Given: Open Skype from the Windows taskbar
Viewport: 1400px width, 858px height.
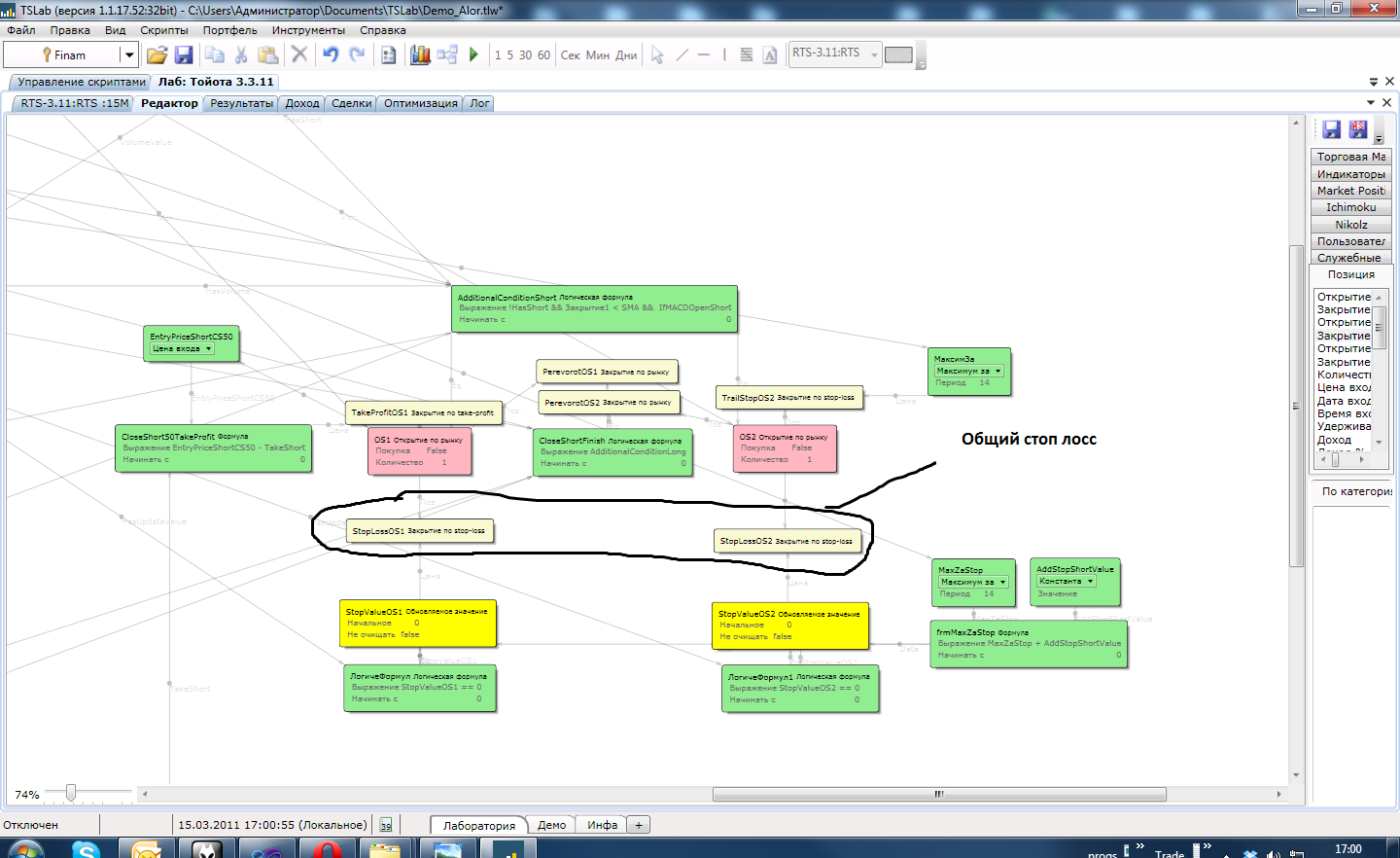Looking at the screenshot, I should (x=87, y=850).
